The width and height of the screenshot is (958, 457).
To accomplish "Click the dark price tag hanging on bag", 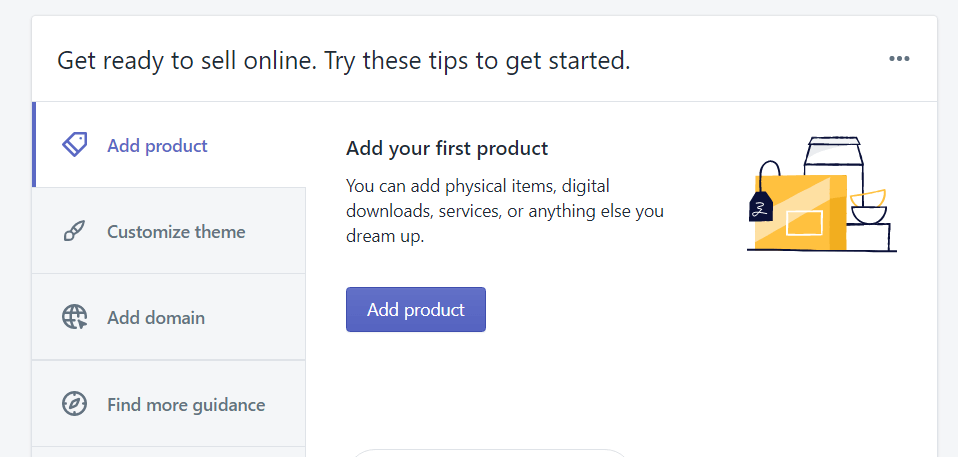I will (x=761, y=206).
